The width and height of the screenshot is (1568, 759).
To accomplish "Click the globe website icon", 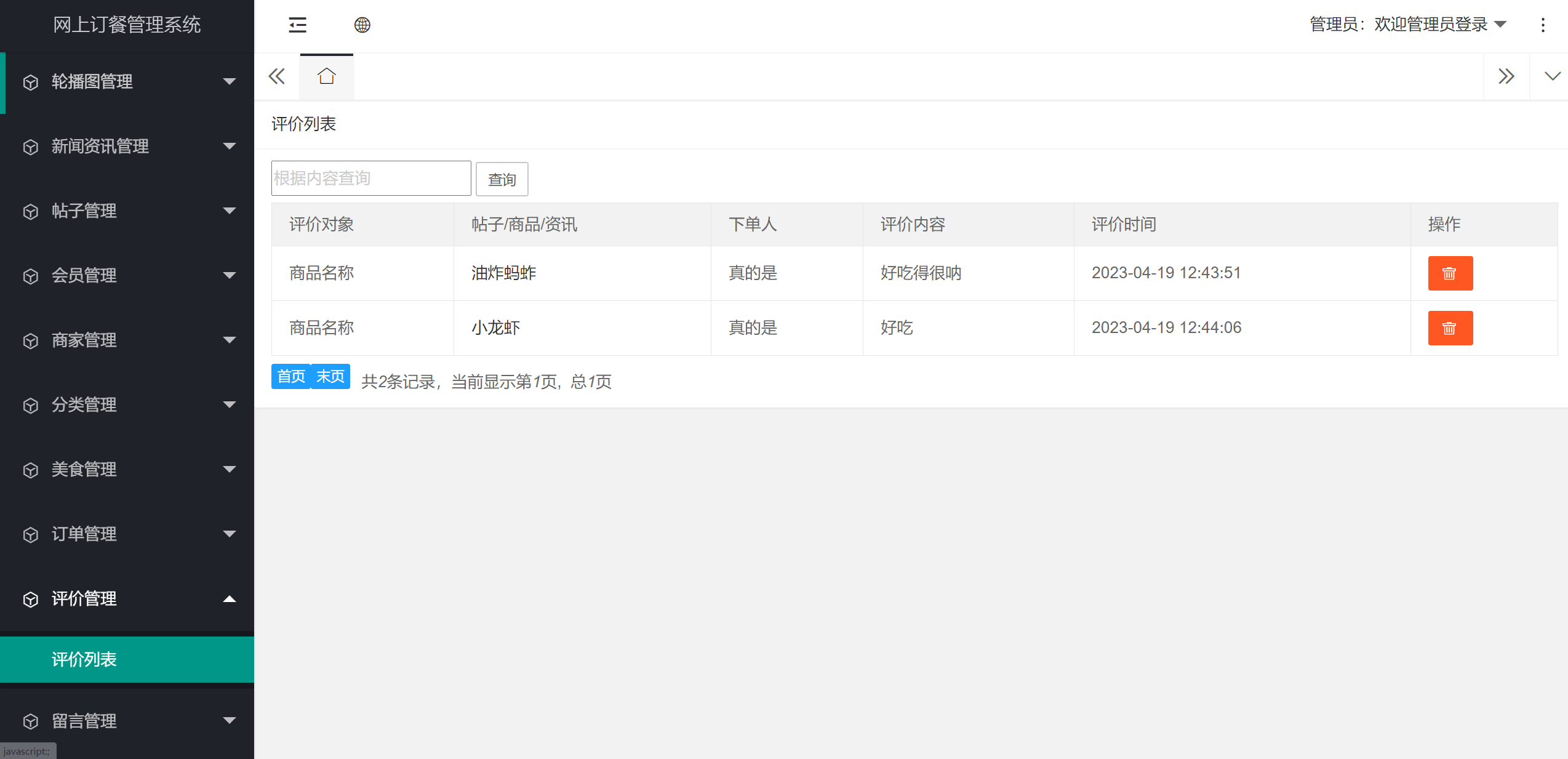I will (362, 25).
